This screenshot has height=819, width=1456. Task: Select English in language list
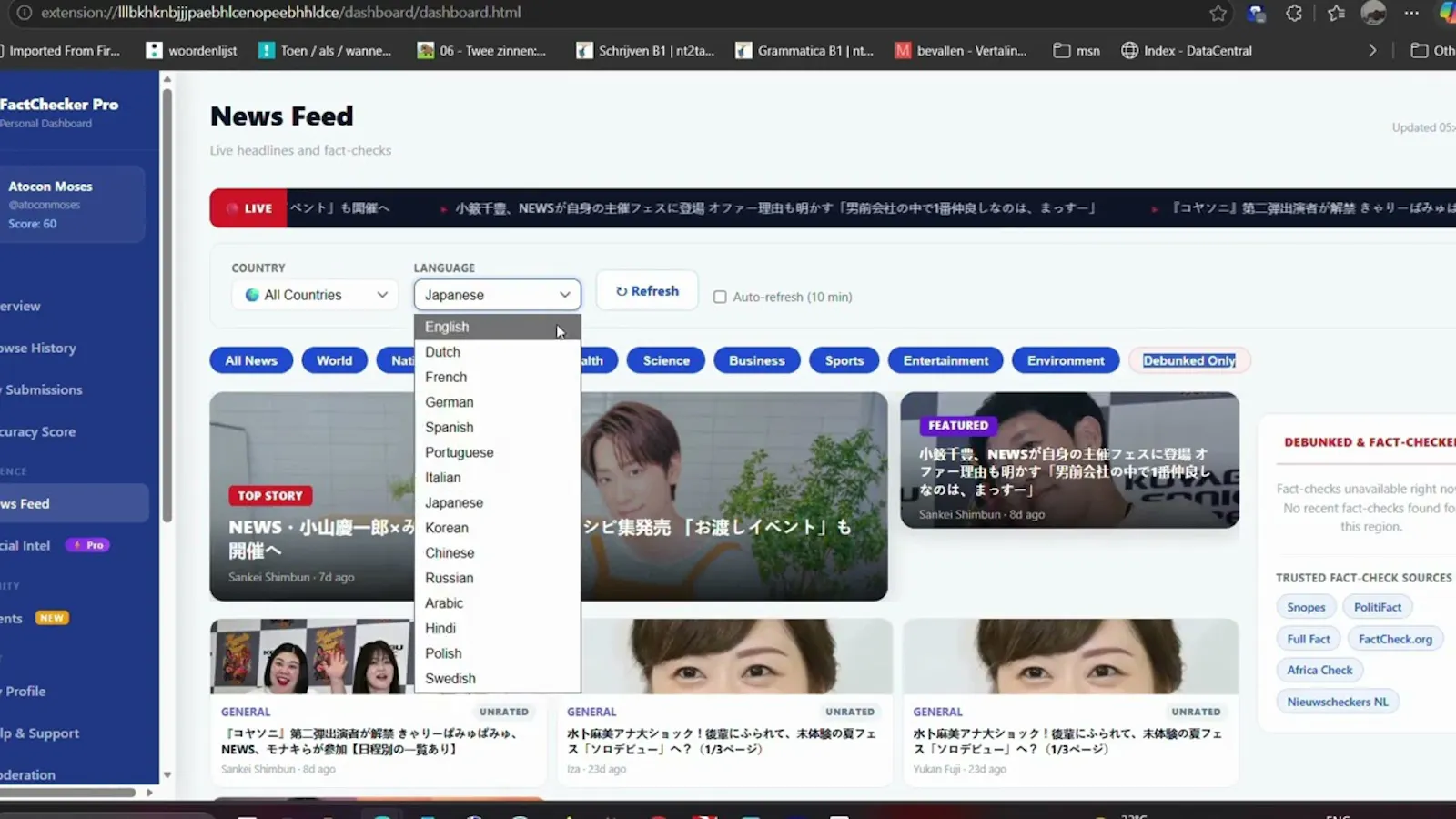pos(497,327)
